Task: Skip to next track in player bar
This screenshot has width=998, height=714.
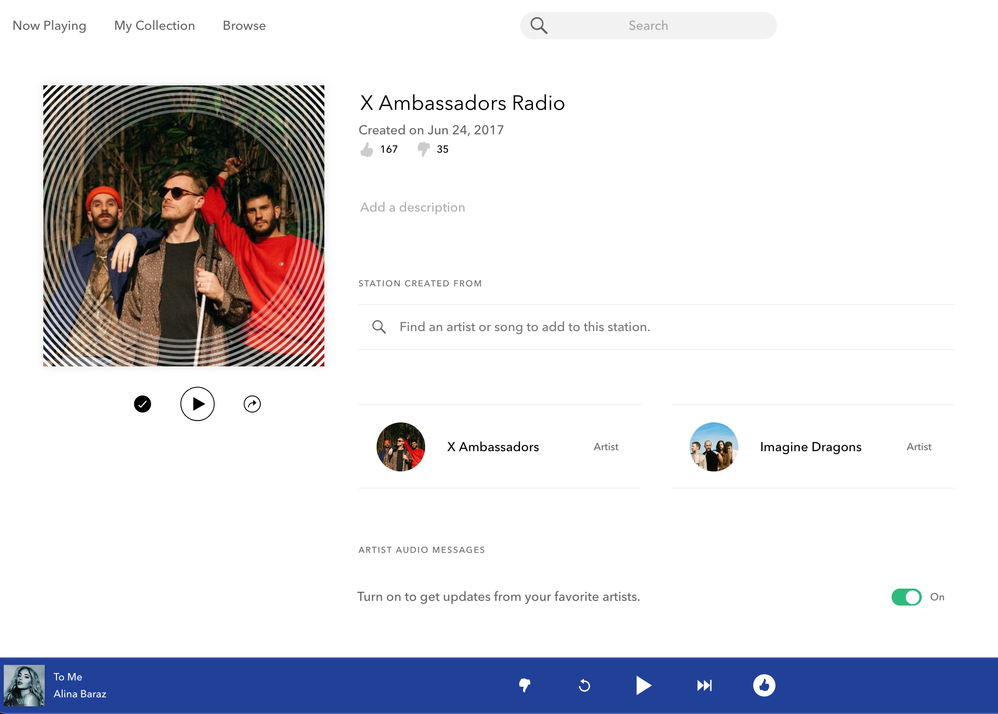Action: (704, 685)
